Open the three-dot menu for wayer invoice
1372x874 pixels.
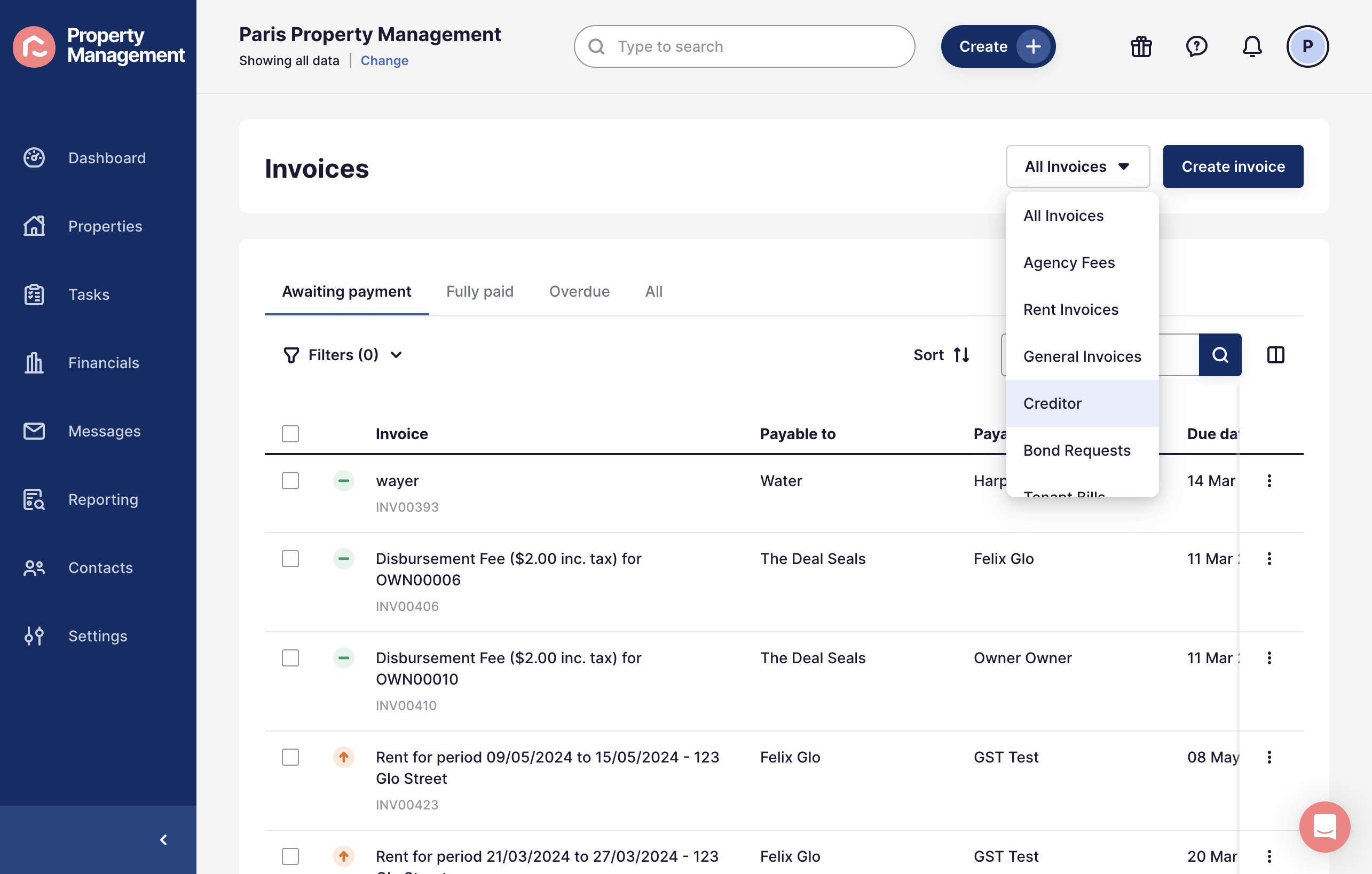1269,481
